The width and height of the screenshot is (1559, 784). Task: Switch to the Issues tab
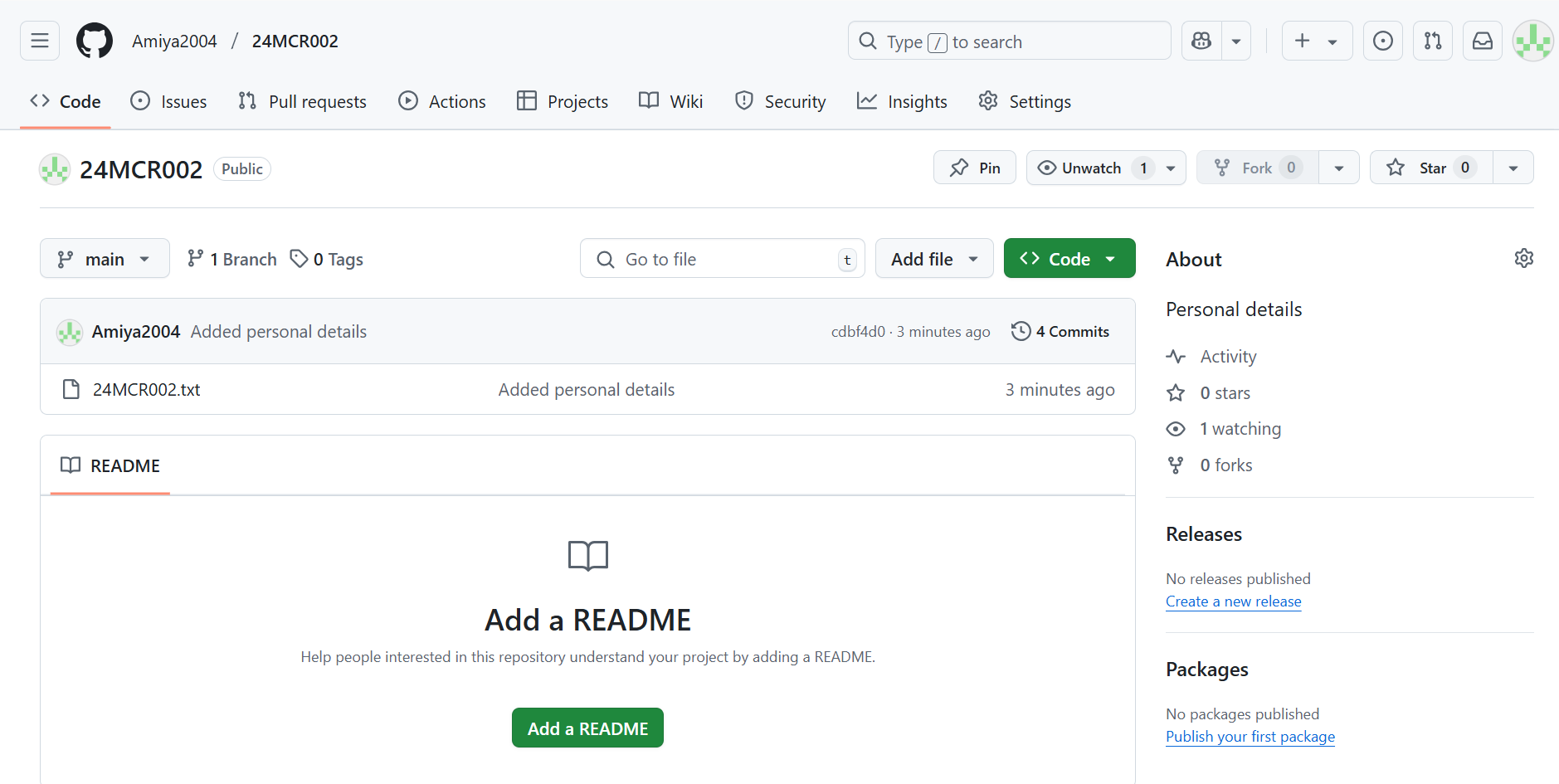pyautogui.click(x=168, y=101)
